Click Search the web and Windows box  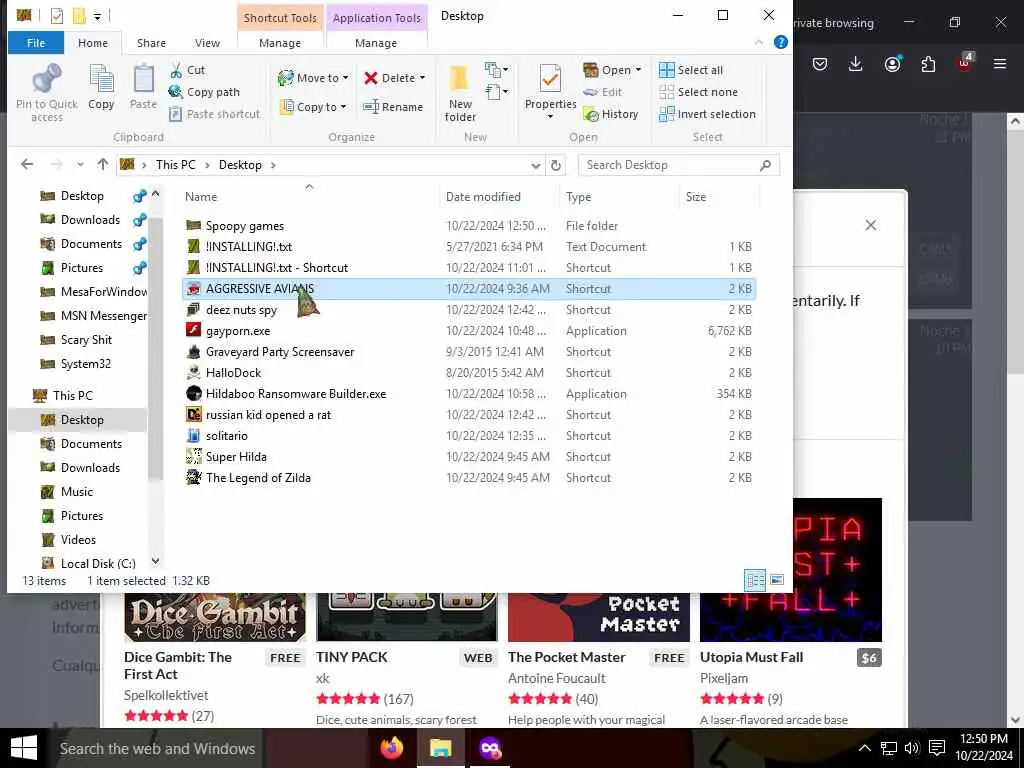[x=157, y=748]
